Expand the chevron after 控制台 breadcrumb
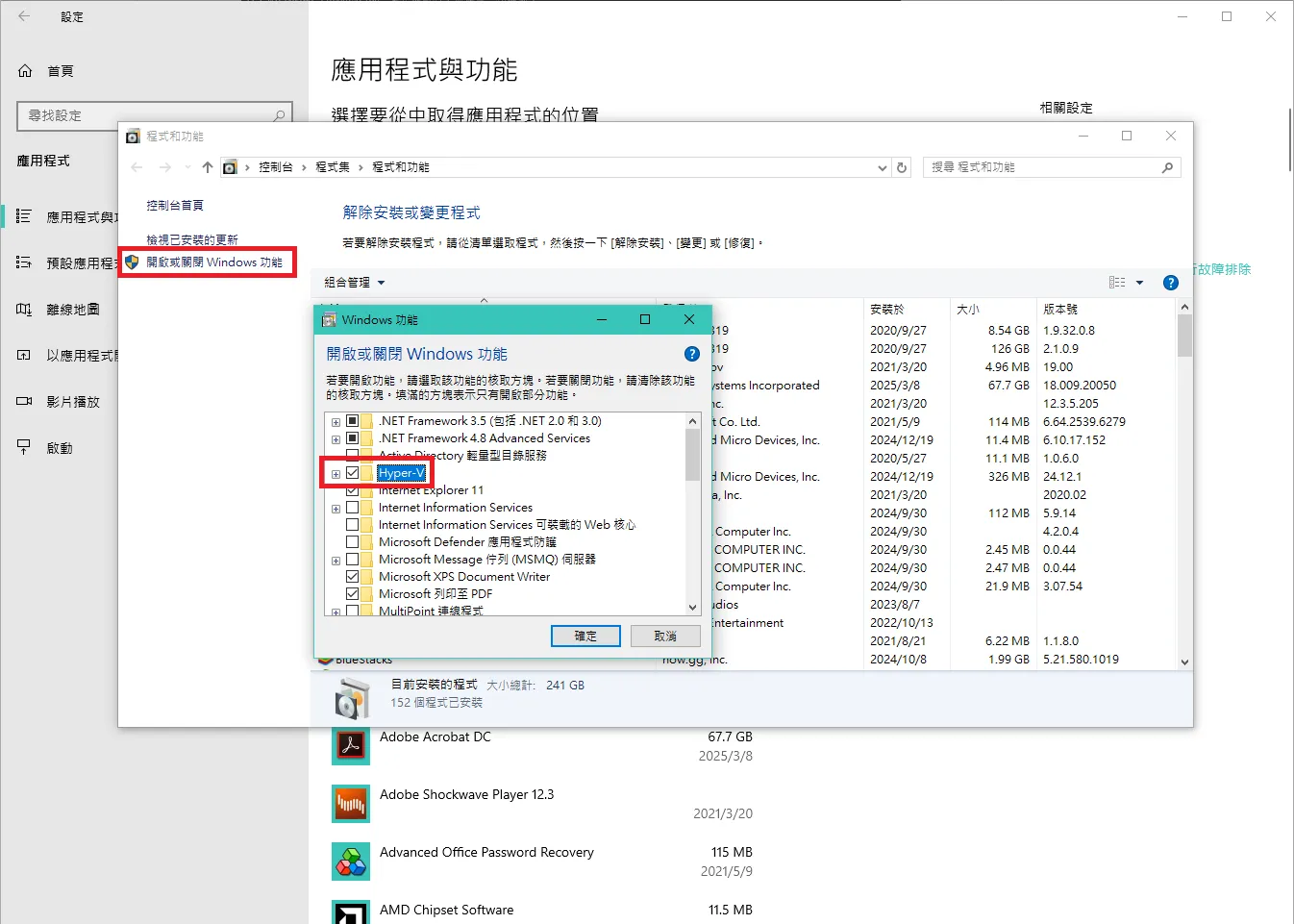The image size is (1294, 924). pos(304,167)
